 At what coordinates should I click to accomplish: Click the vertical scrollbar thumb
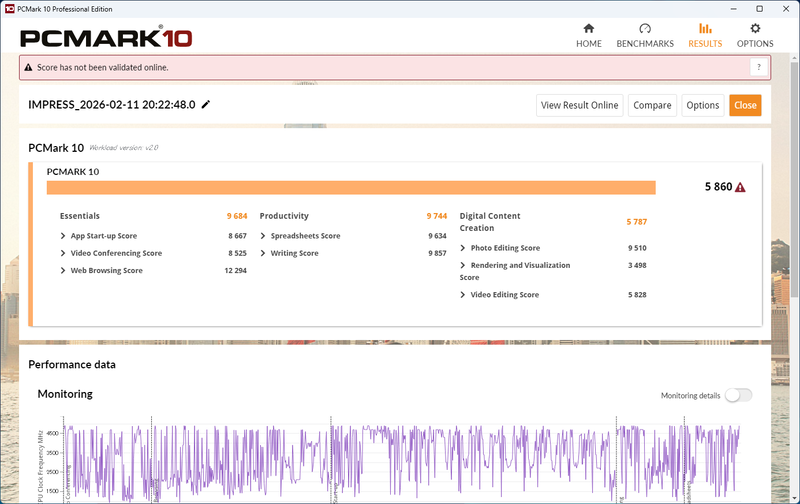coord(794,179)
